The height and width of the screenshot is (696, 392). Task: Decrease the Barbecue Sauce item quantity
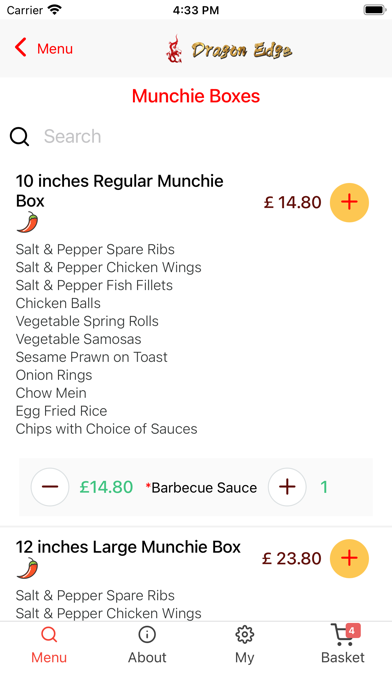[x=50, y=487]
